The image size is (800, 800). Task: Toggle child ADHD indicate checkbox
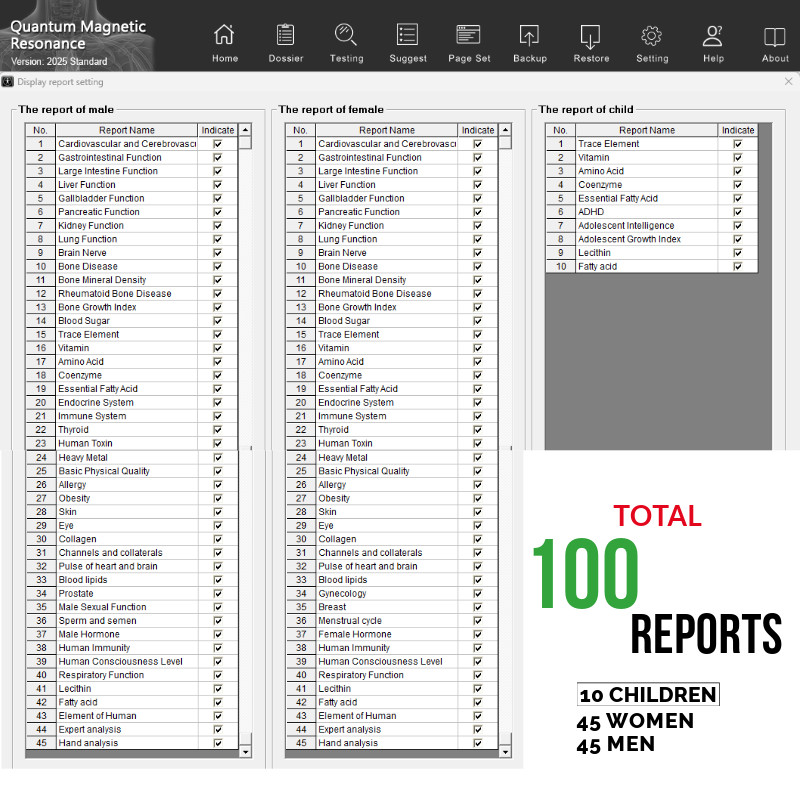738,212
